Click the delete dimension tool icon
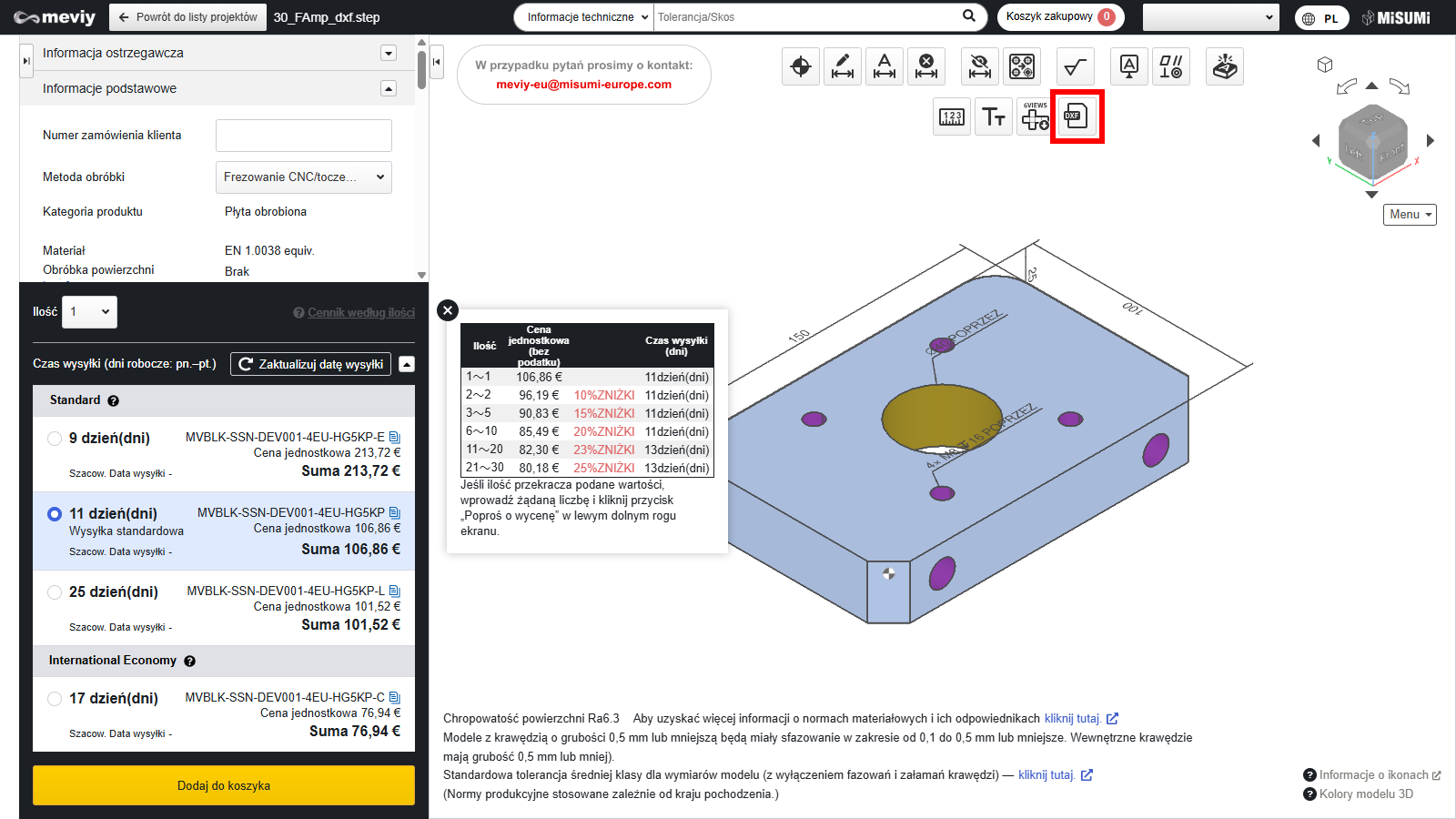Viewport: 1456px width, 819px height. tap(925, 66)
